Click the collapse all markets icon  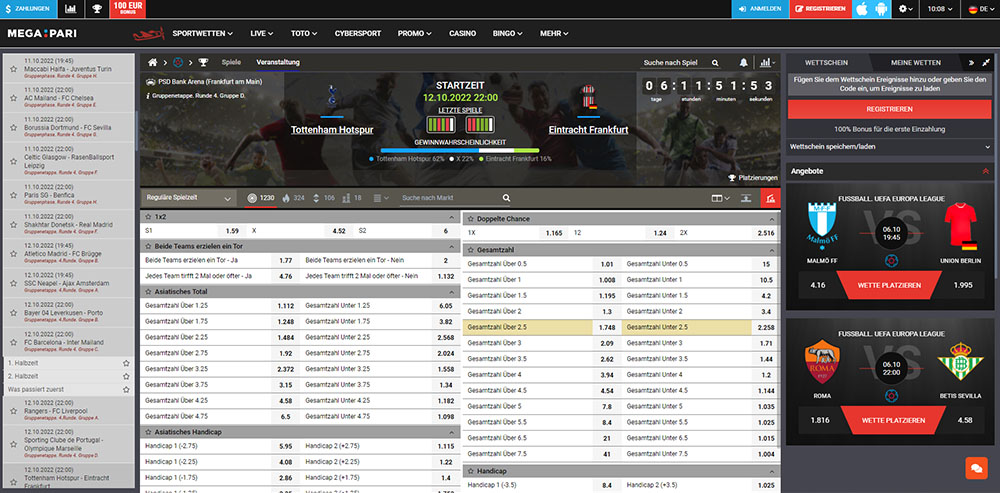pyautogui.click(x=745, y=198)
